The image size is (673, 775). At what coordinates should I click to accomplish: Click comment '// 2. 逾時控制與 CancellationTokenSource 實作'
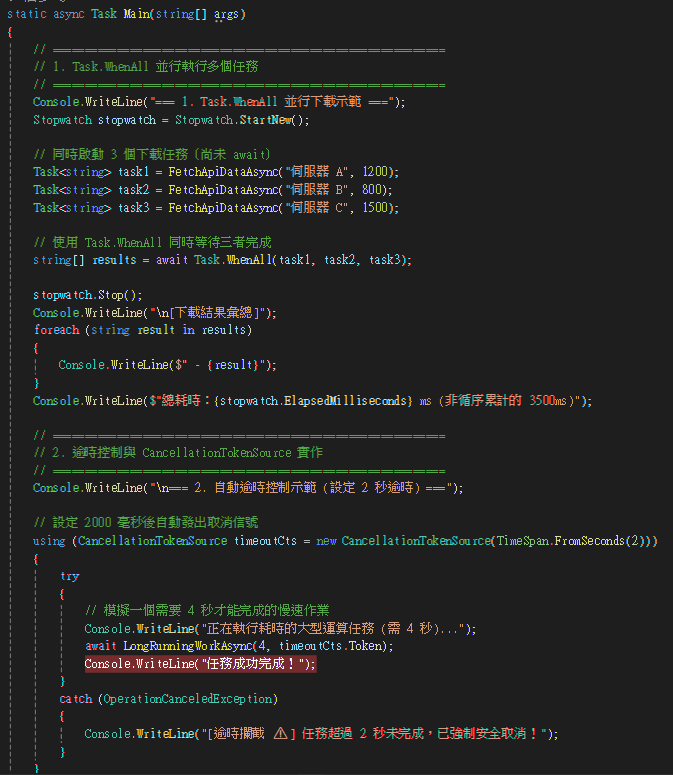[178, 453]
